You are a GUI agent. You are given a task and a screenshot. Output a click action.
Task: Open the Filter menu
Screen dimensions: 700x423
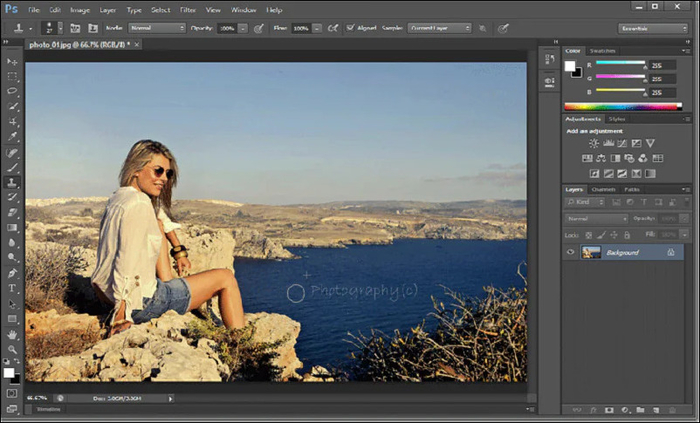click(x=188, y=10)
